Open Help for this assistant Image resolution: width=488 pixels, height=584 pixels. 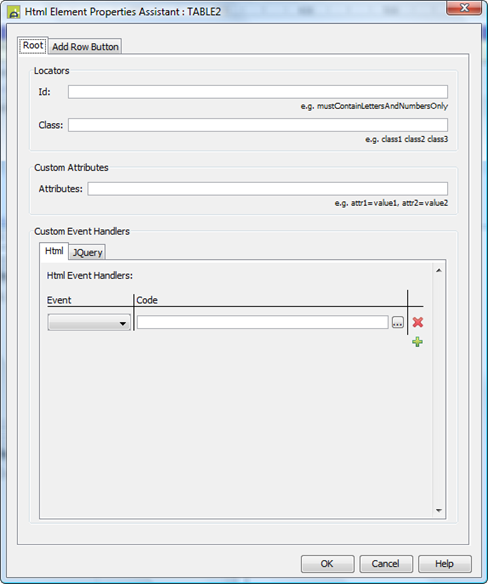coord(444,564)
